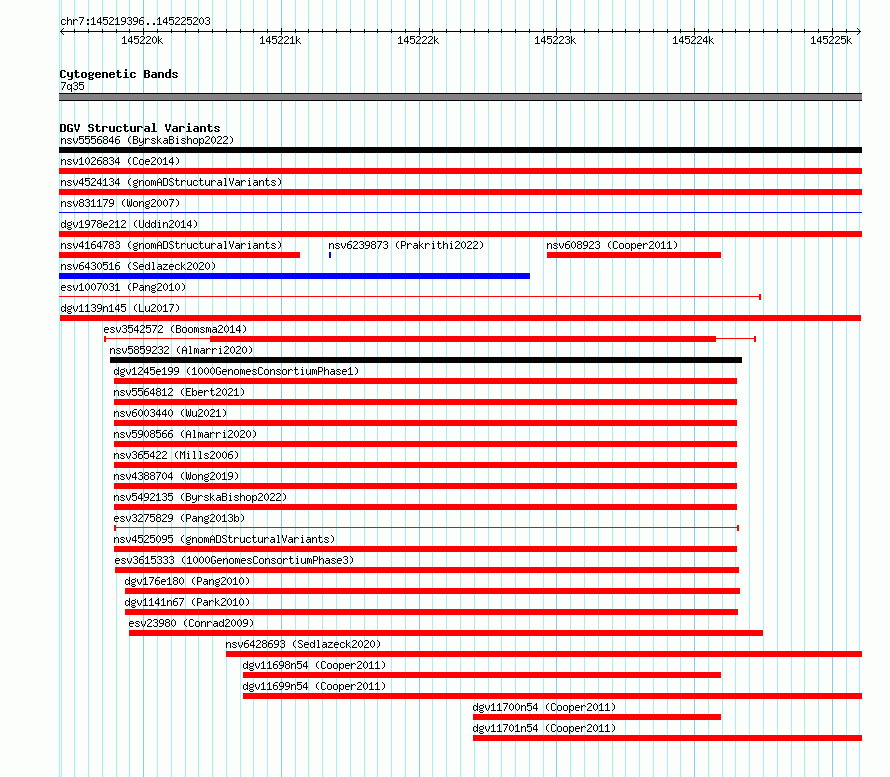The height and width of the screenshot is (777, 890).
Task: Click the 145220k ruler label
Action: 142,40
